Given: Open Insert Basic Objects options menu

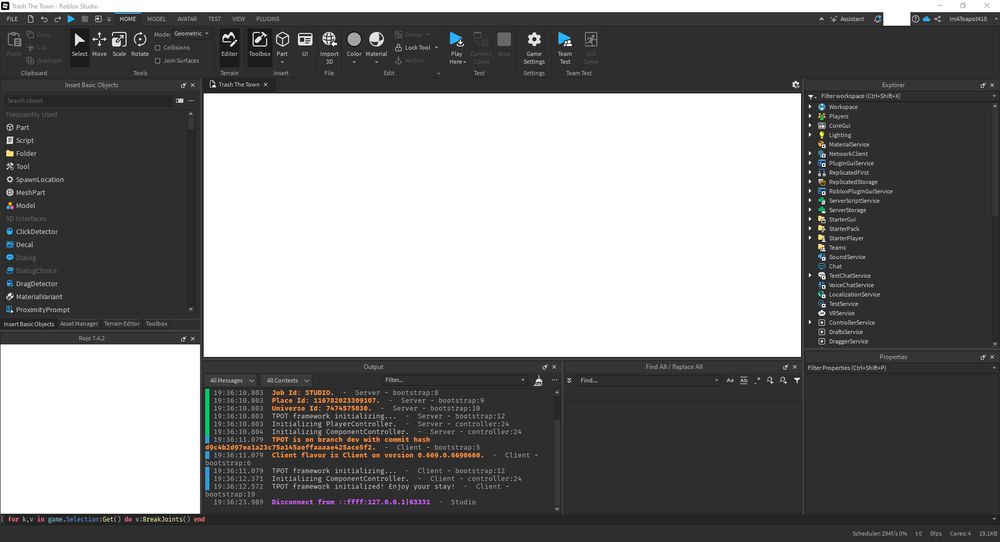Looking at the screenshot, I should (x=191, y=101).
